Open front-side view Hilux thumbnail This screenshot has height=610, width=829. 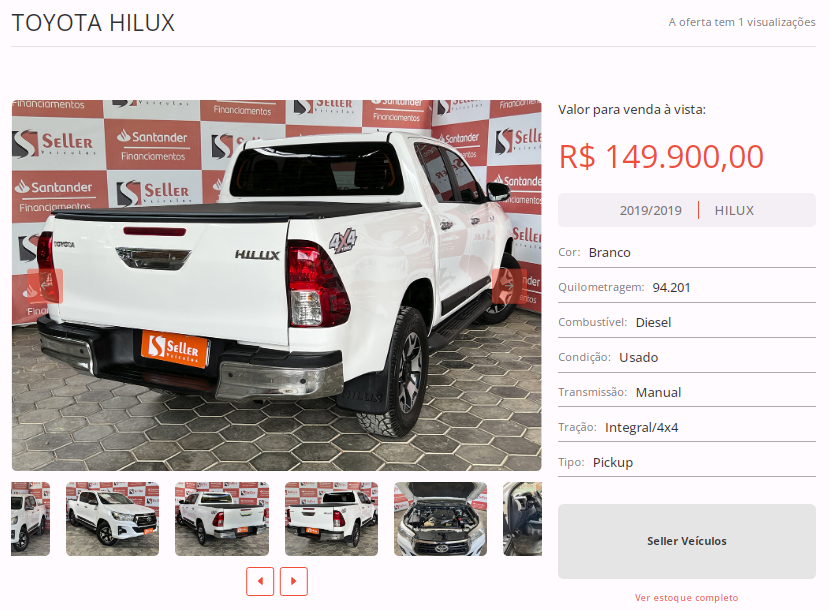click(x=112, y=519)
